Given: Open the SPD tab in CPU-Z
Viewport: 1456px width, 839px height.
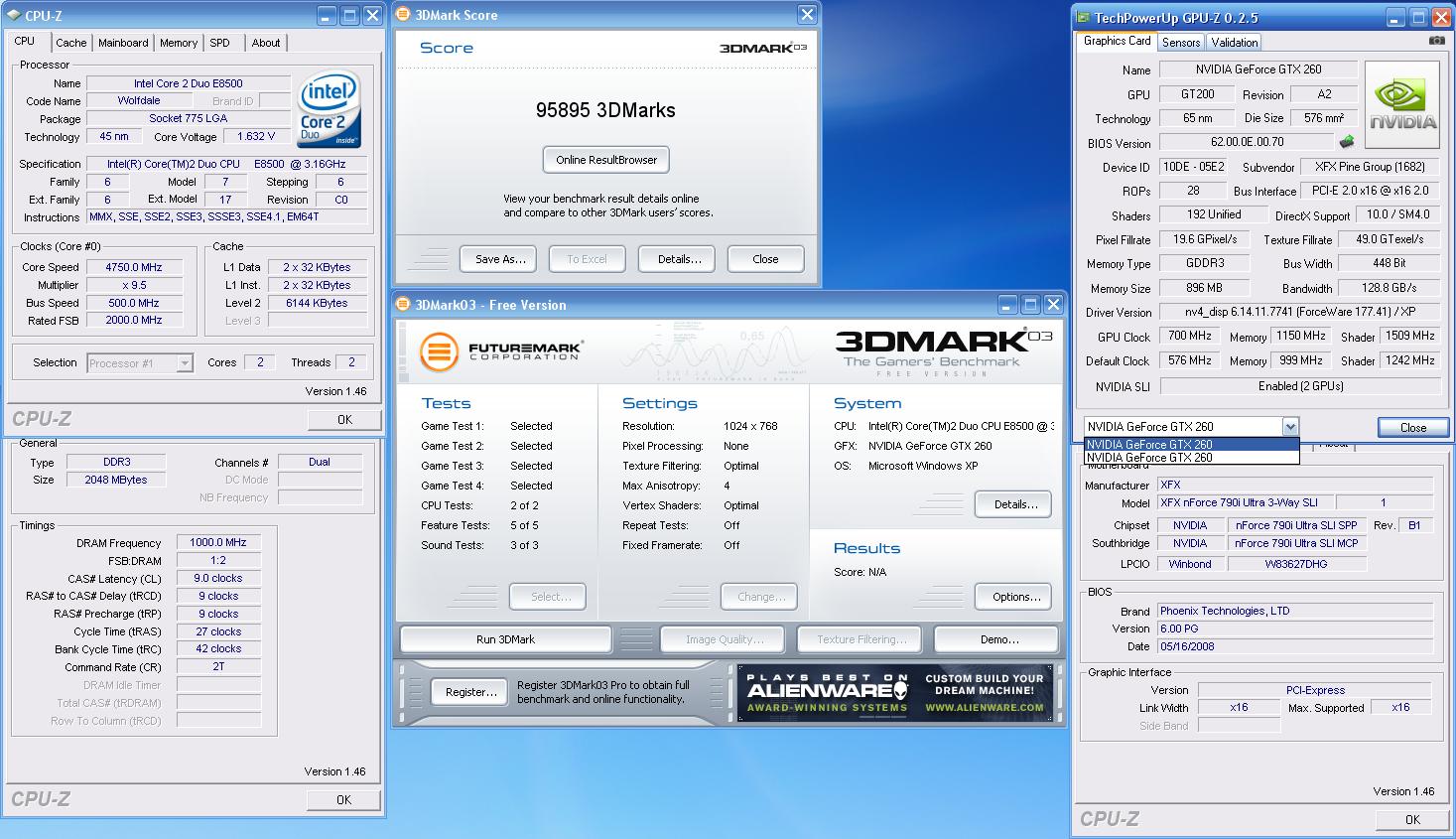Looking at the screenshot, I should click(220, 43).
